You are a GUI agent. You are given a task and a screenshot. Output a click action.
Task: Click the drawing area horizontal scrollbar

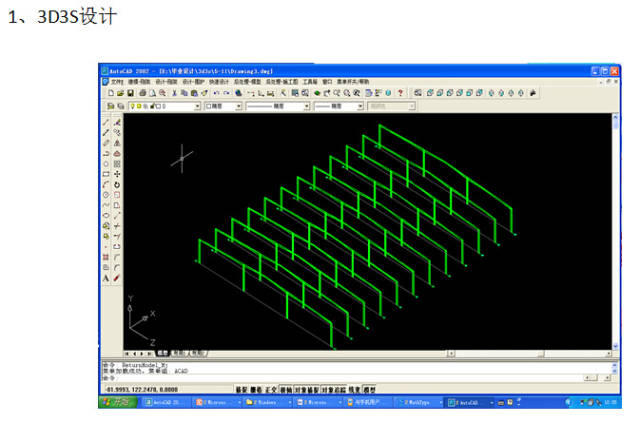[532, 354]
